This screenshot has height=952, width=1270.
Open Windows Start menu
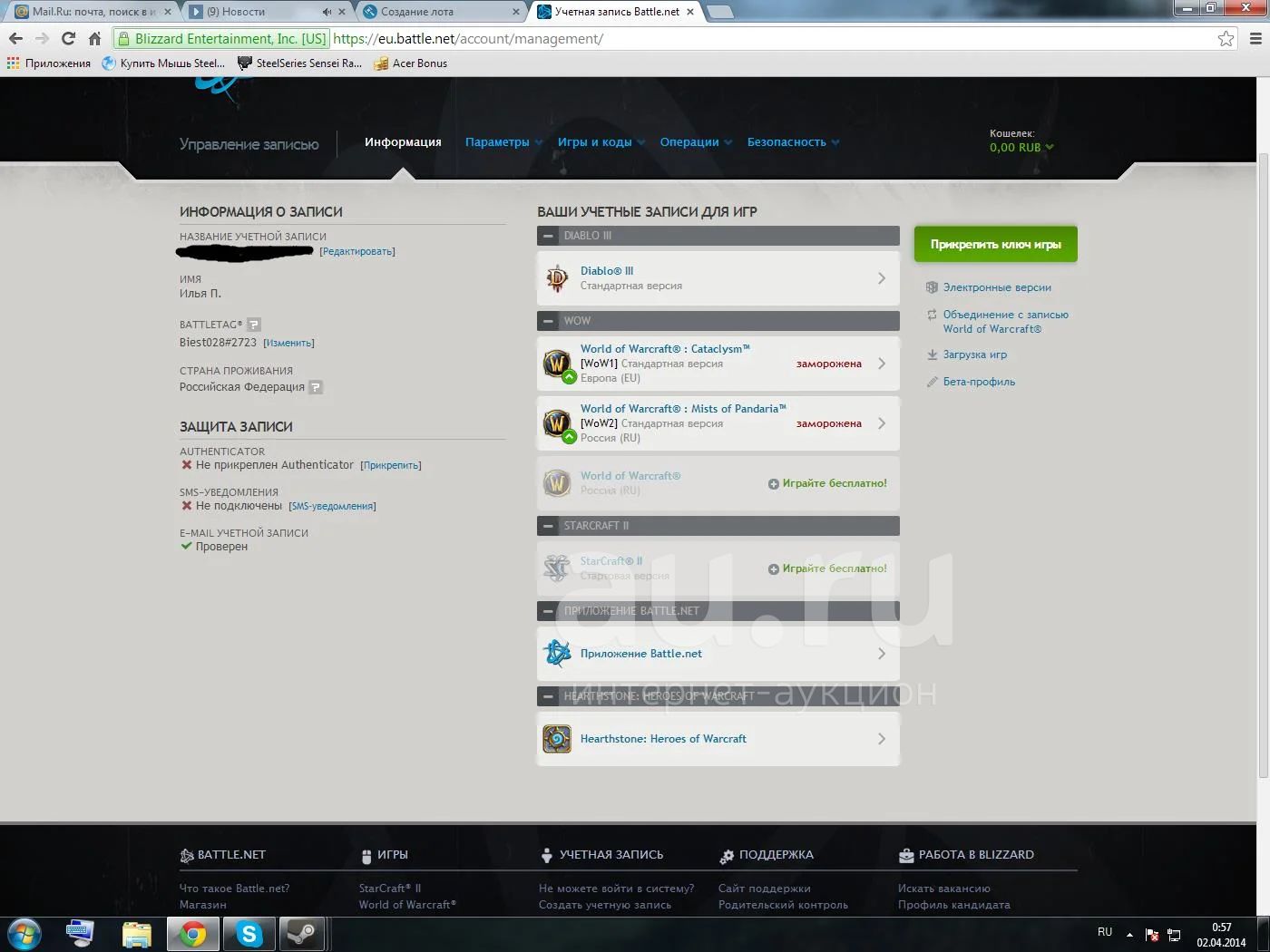[24, 934]
